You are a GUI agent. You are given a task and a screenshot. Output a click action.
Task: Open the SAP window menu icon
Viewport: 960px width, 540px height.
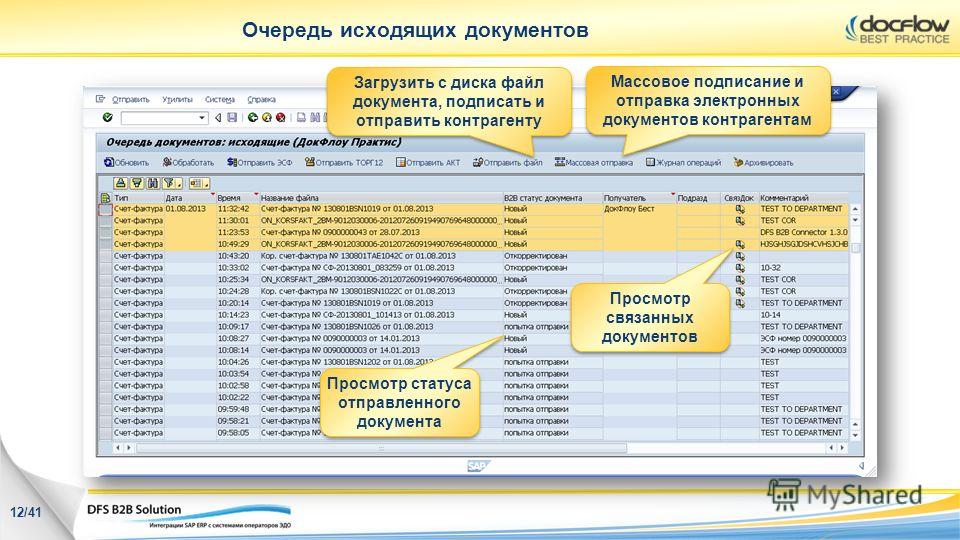[x=100, y=99]
